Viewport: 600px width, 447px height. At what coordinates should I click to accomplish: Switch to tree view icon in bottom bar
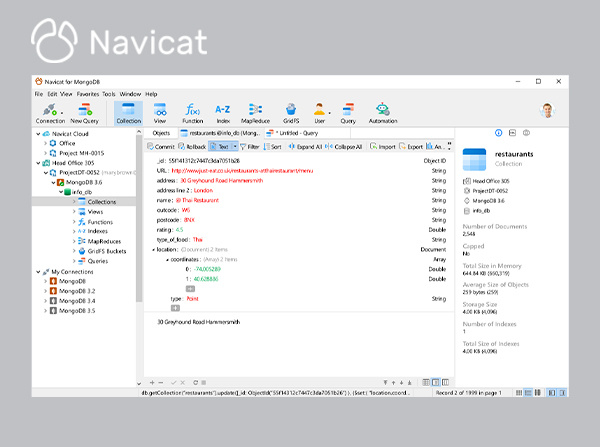435,382
